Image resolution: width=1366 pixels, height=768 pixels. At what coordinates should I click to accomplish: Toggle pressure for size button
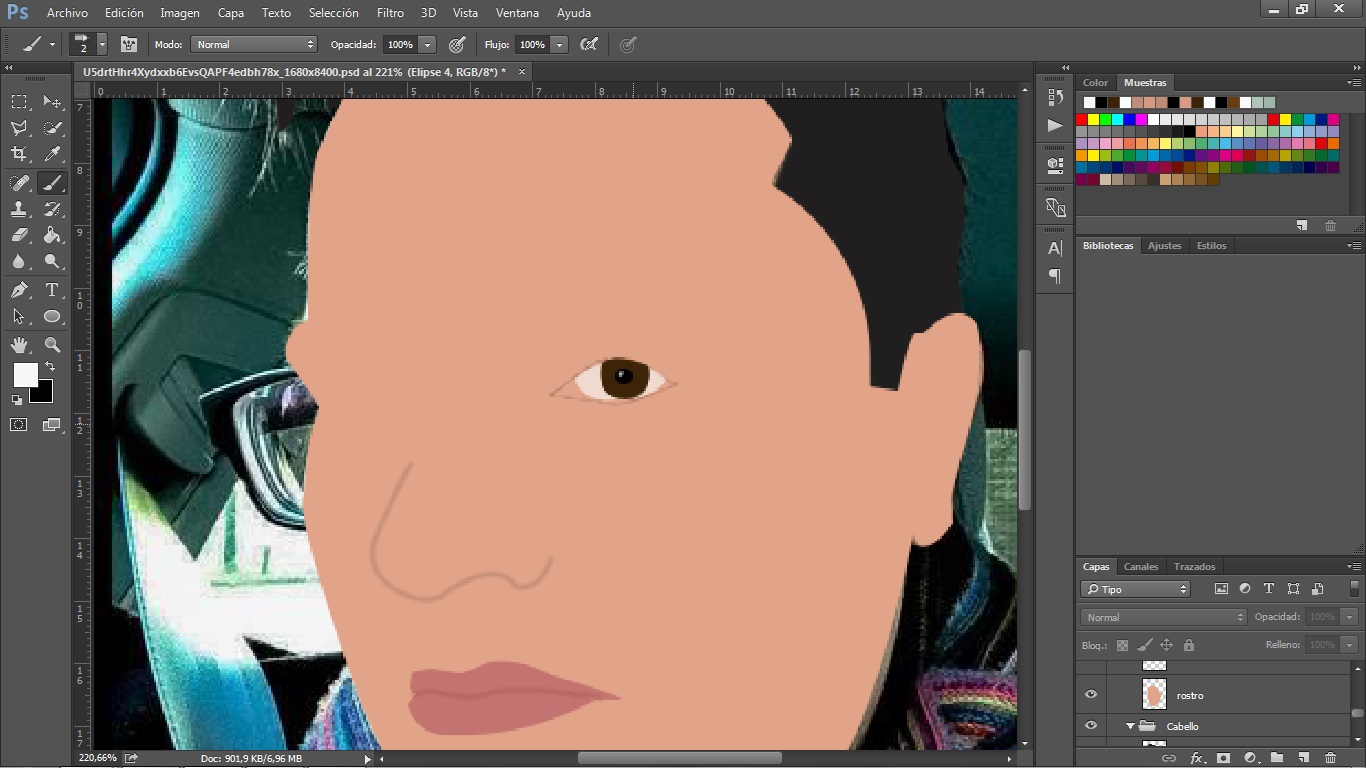pyautogui.click(x=628, y=44)
